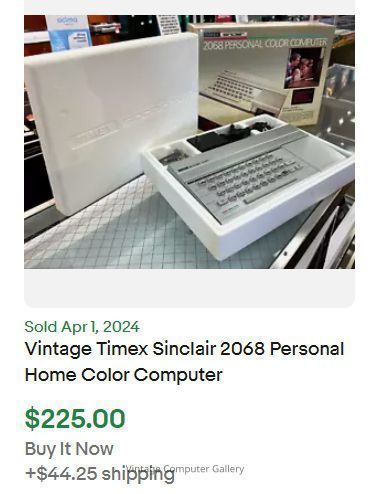Click the +$44.25 shipping cost text
This screenshot has height=494, width=370.
coord(100,473)
